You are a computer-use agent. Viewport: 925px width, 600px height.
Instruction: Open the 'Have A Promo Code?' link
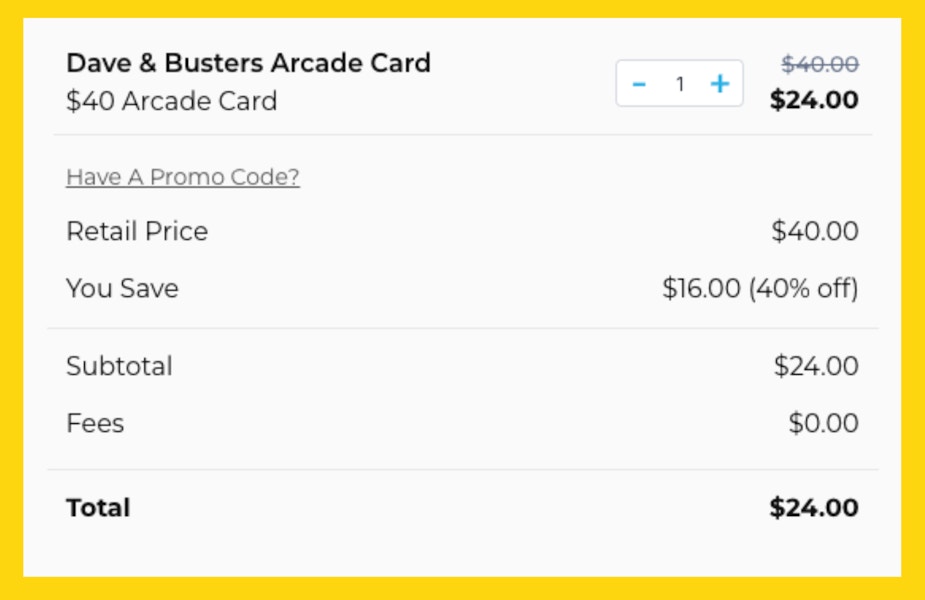183,177
